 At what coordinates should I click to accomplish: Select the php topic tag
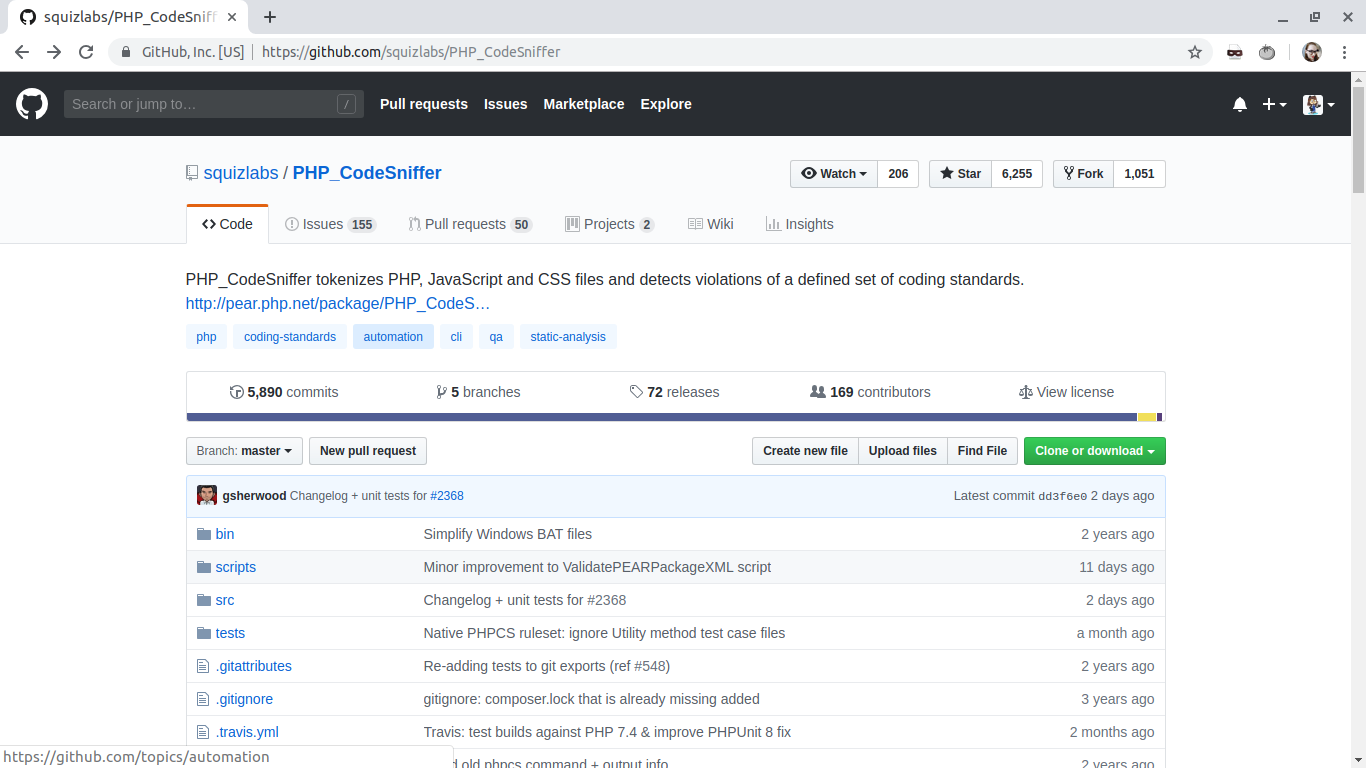click(207, 337)
